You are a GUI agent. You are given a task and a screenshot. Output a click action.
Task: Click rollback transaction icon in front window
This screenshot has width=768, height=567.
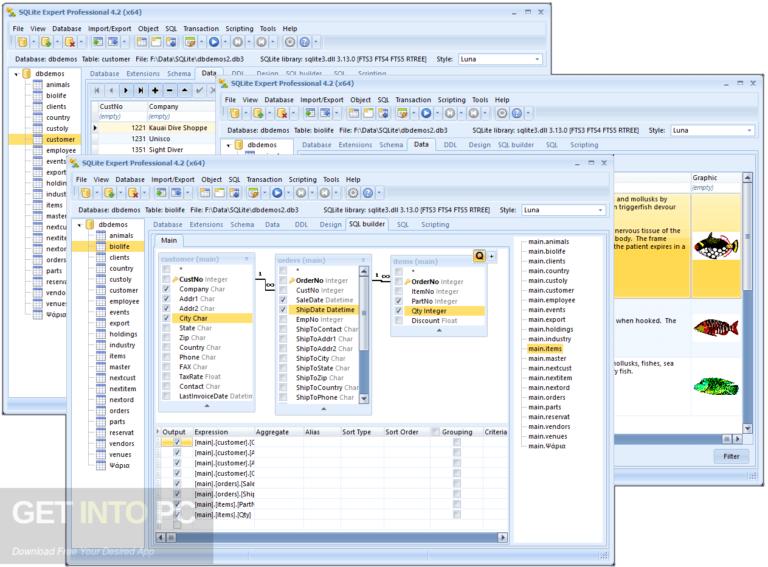pos(325,193)
